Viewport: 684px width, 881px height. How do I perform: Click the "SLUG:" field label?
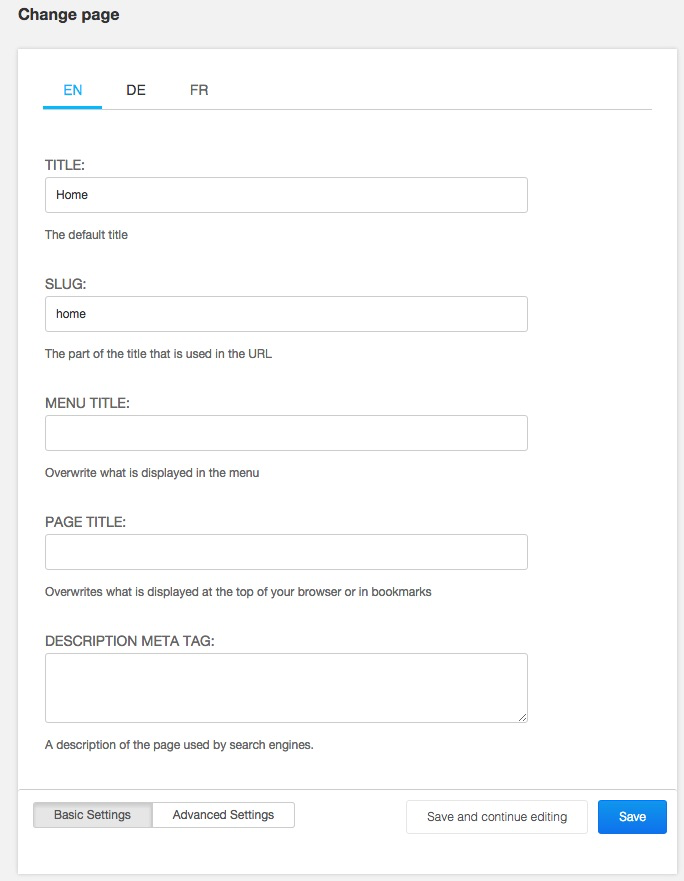(66, 284)
